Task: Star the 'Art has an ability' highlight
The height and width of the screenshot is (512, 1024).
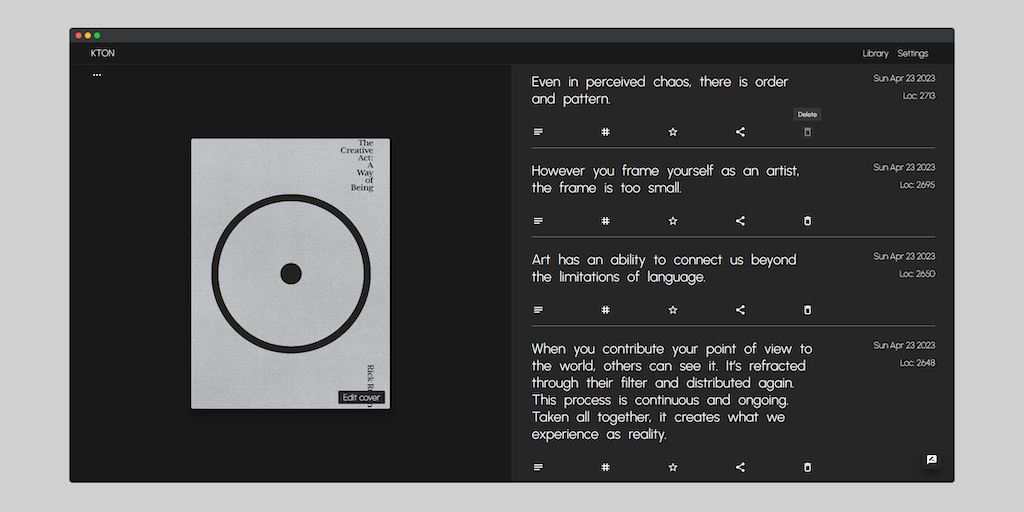Action: [x=673, y=310]
